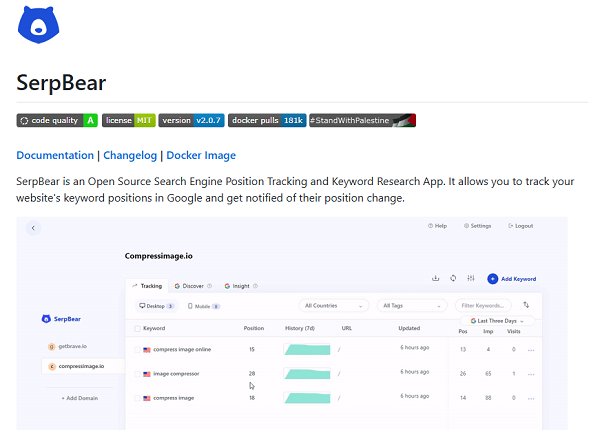Open the Last Three Days dropdown
The width and height of the screenshot is (600, 430).
pos(484,321)
